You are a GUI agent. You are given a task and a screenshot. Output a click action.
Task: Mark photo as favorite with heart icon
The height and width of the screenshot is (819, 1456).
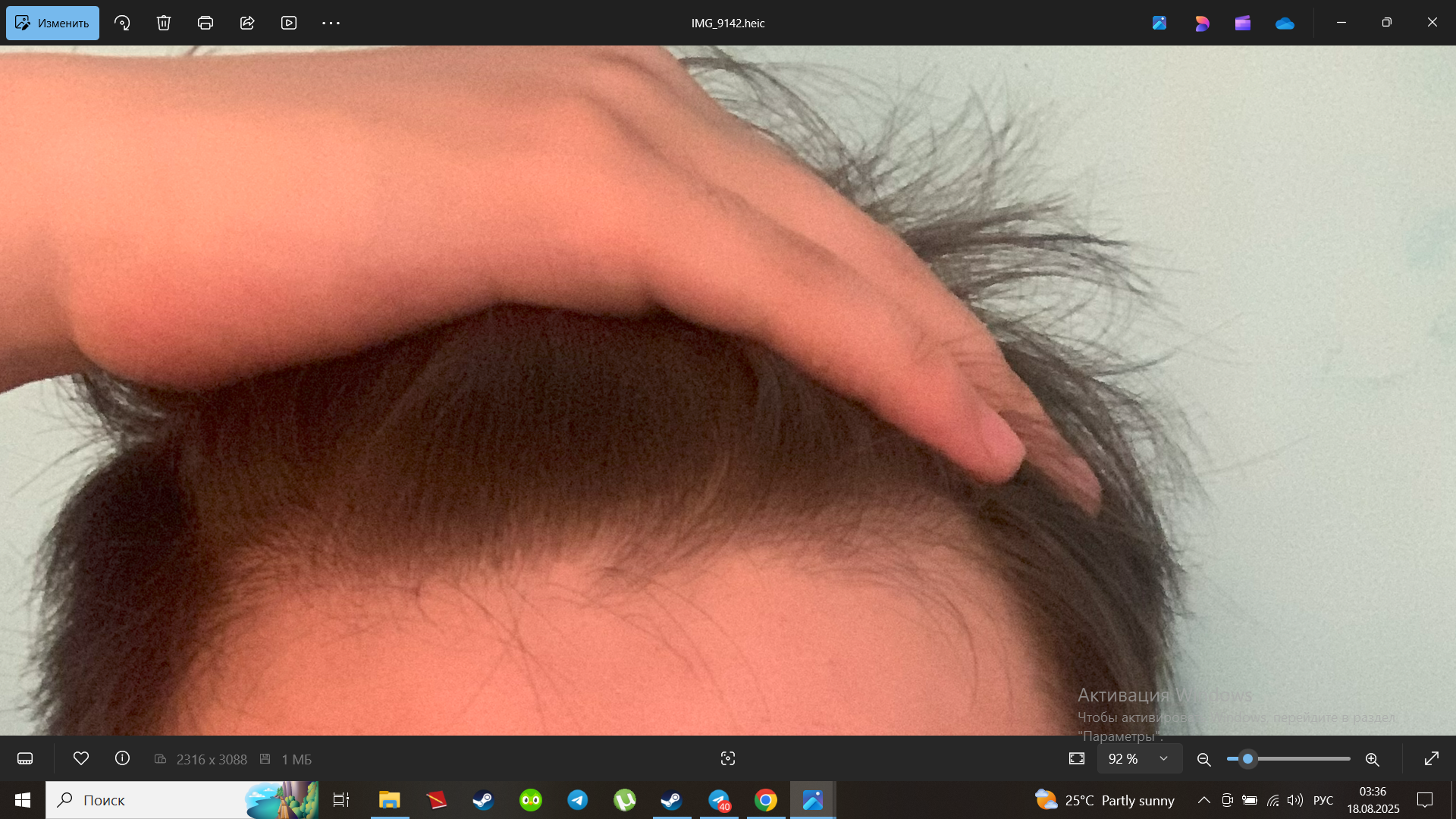81,758
